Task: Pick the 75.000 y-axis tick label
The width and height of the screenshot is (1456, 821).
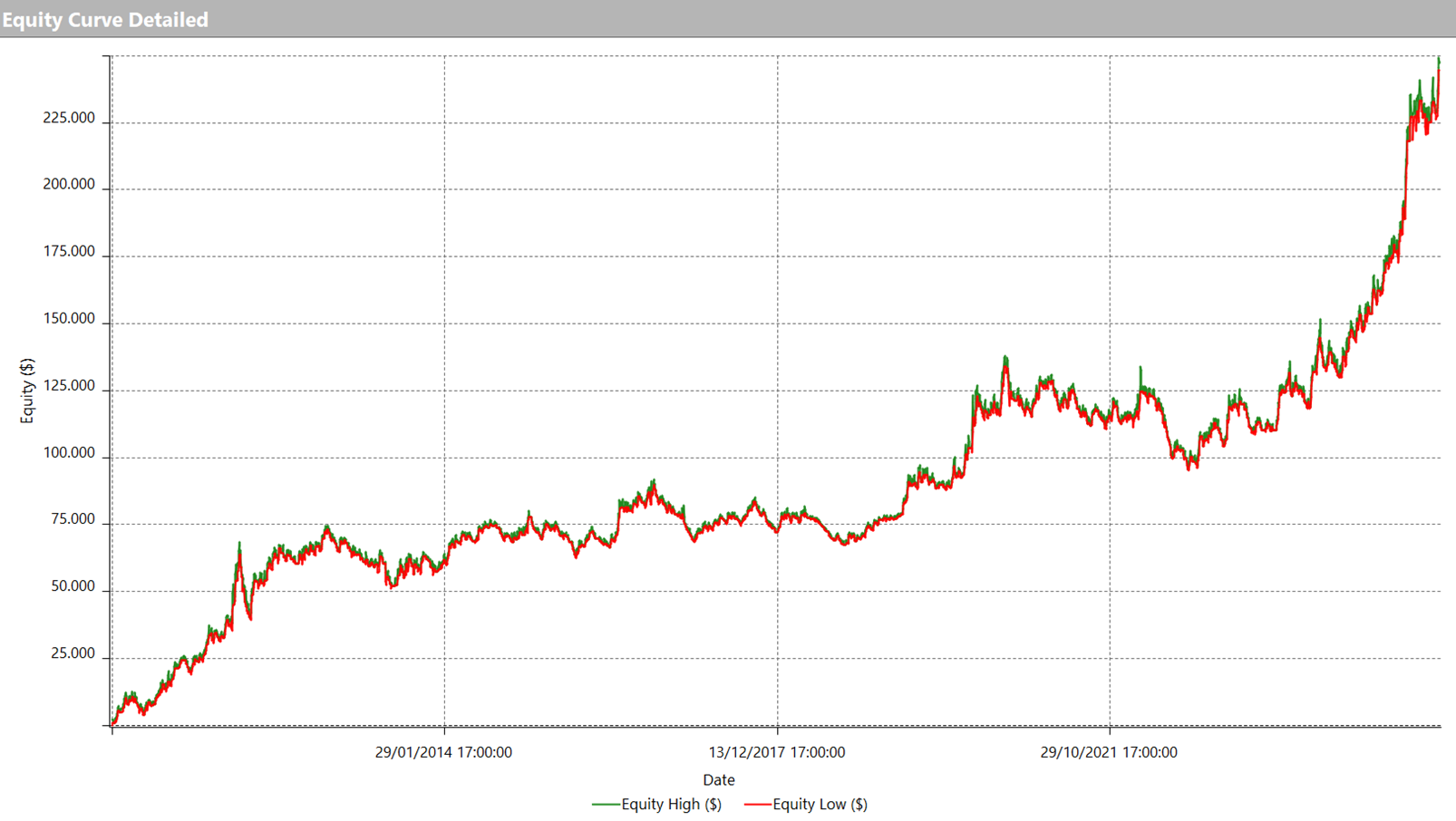Action: pos(73,519)
